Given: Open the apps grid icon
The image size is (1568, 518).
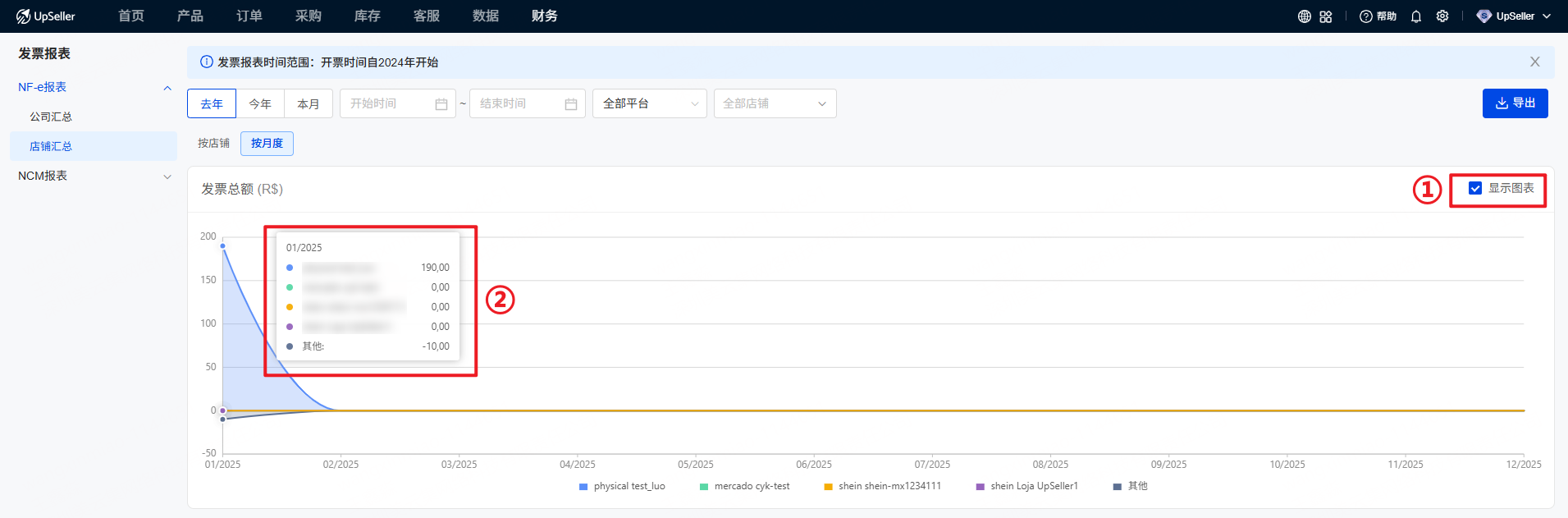Looking at the screenshot, I should [1326, 16].
